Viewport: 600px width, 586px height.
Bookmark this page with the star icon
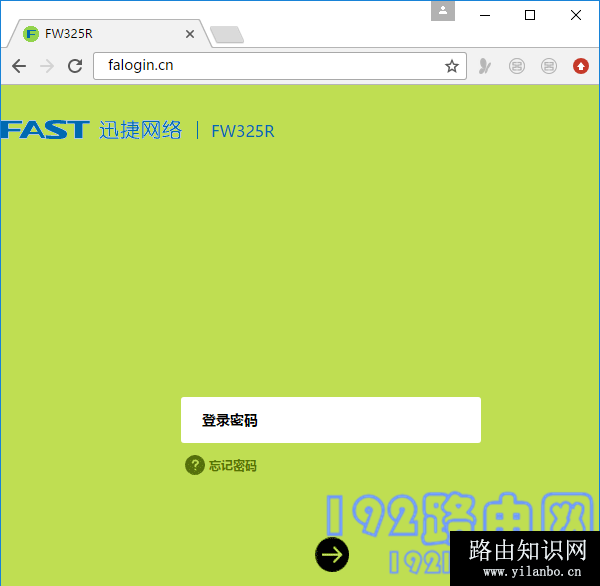coord(452,66)
